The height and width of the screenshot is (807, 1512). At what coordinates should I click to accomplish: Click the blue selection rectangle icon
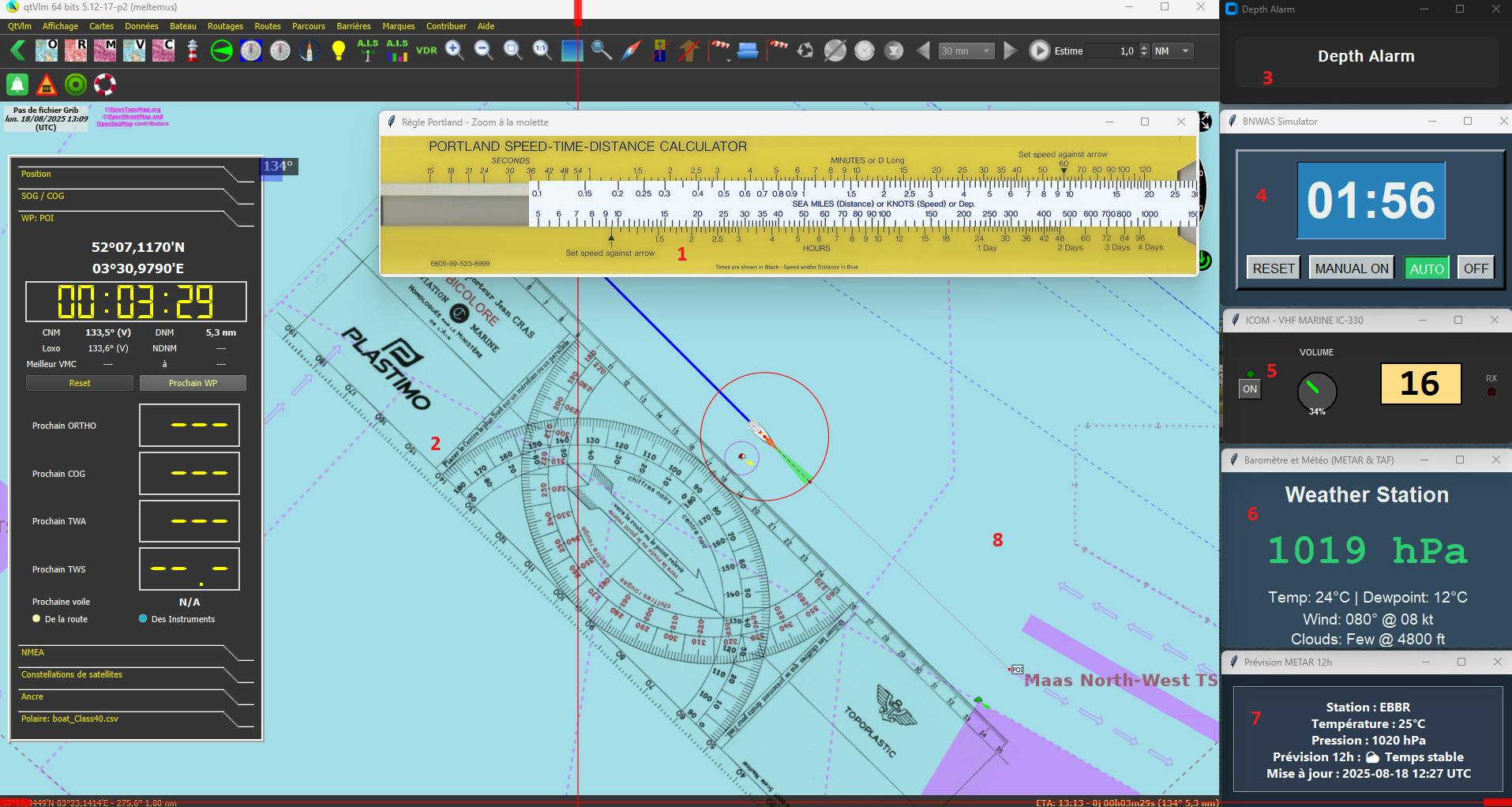(x=572, y=51)
